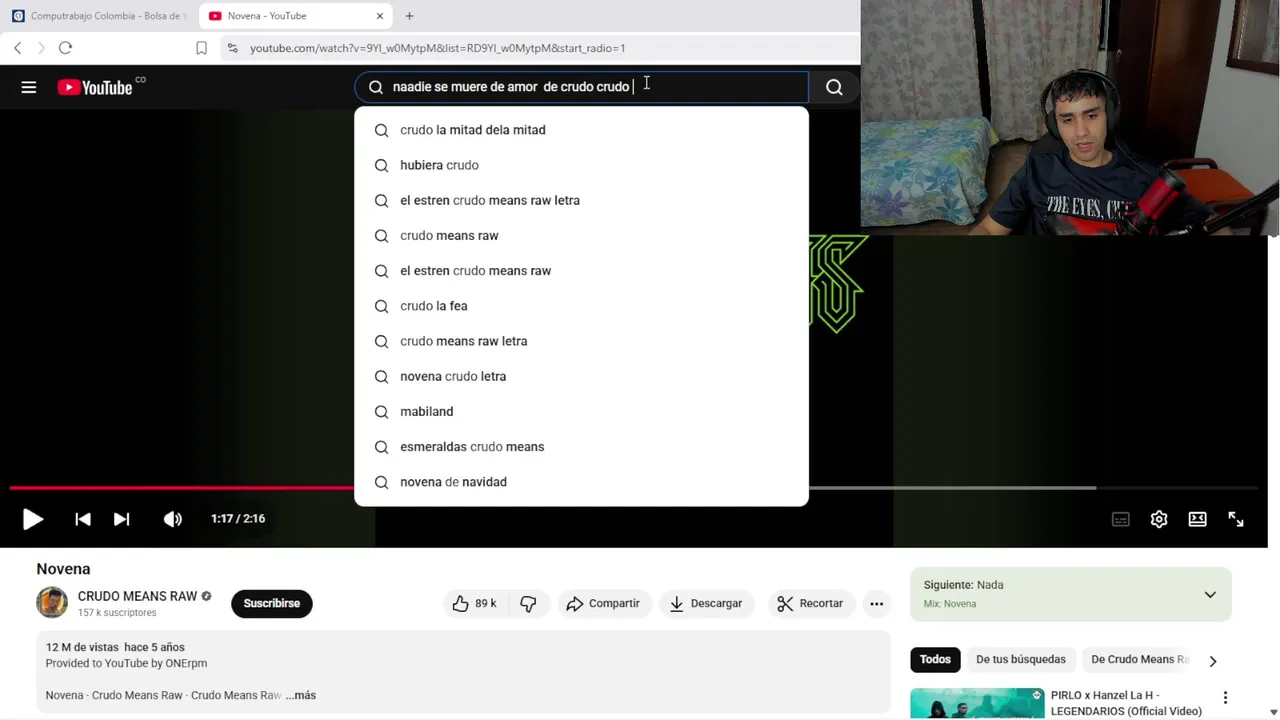Select the Todos filter chip
This screenshot has height=720, width=1280.
pos(935,659)
